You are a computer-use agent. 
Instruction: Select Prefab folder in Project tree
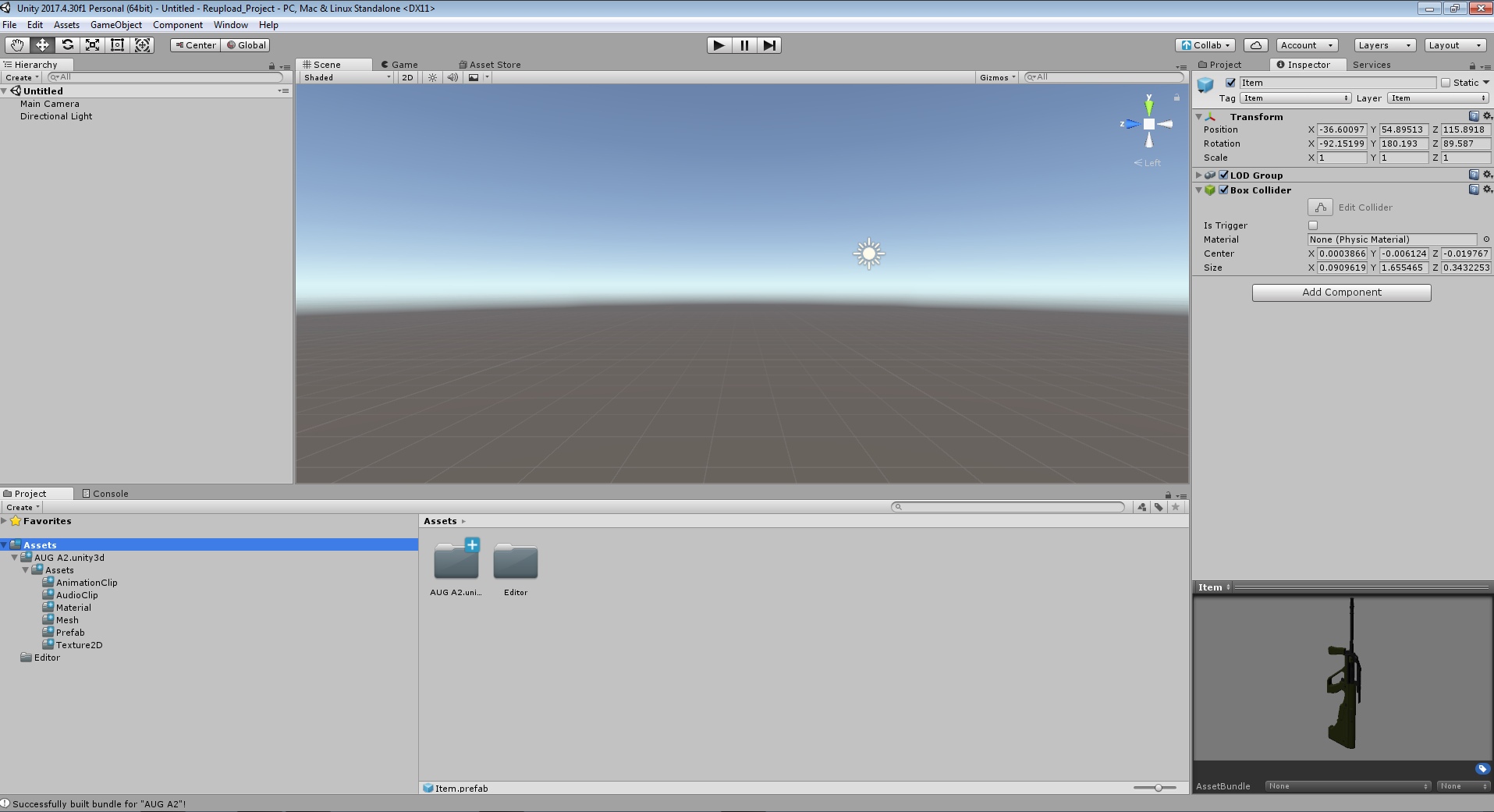pos(70,633)
